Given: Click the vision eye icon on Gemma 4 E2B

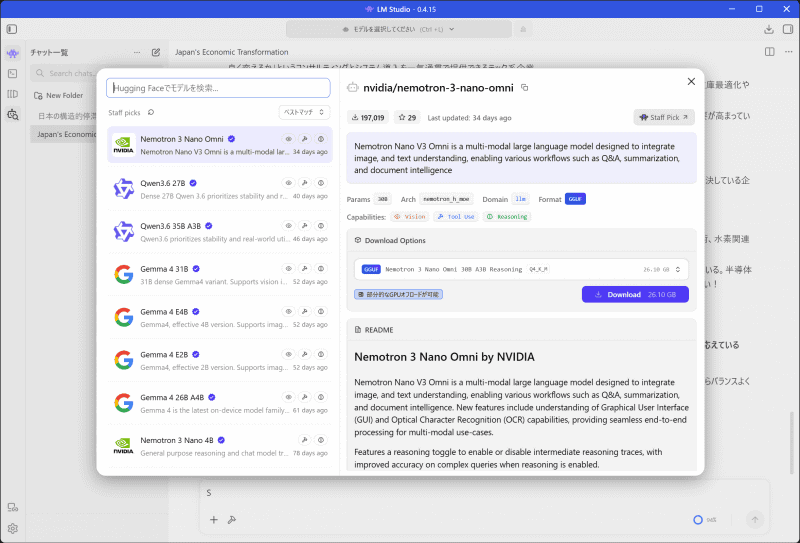Looking at the screenshot, I should [x=289, y=354].
